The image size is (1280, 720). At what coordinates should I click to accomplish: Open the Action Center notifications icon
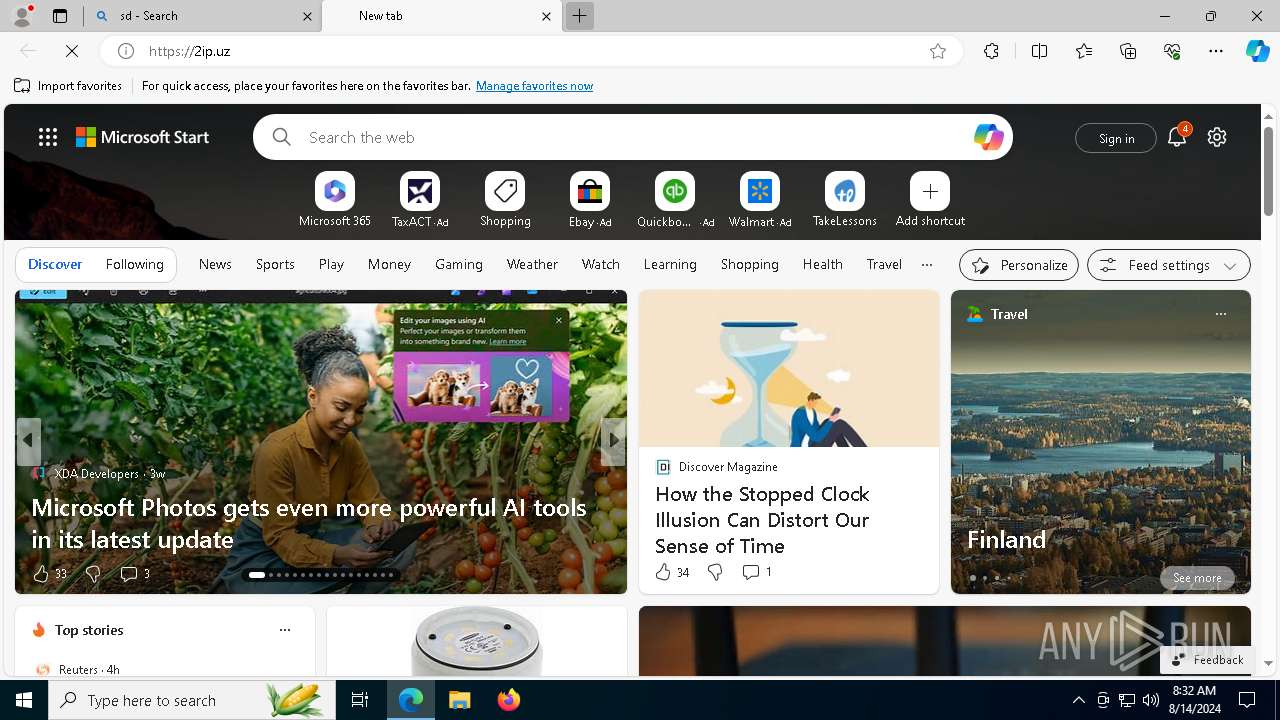point(1247,700)
